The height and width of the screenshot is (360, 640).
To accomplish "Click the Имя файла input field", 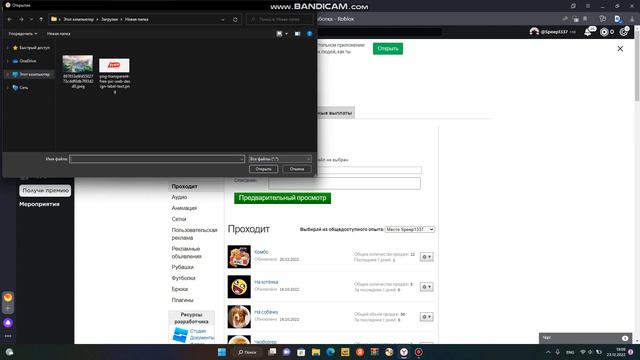I will [157, 159].
